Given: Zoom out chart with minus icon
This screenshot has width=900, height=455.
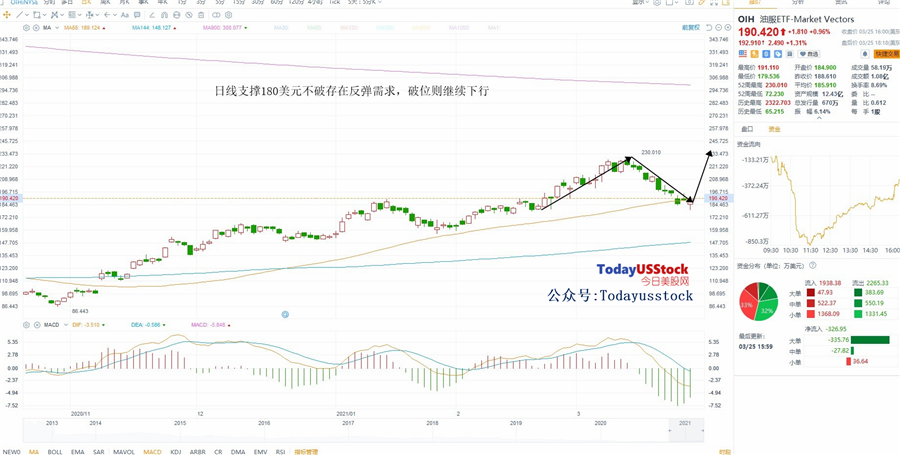Looking at the screenshot, I should [719, 28].
